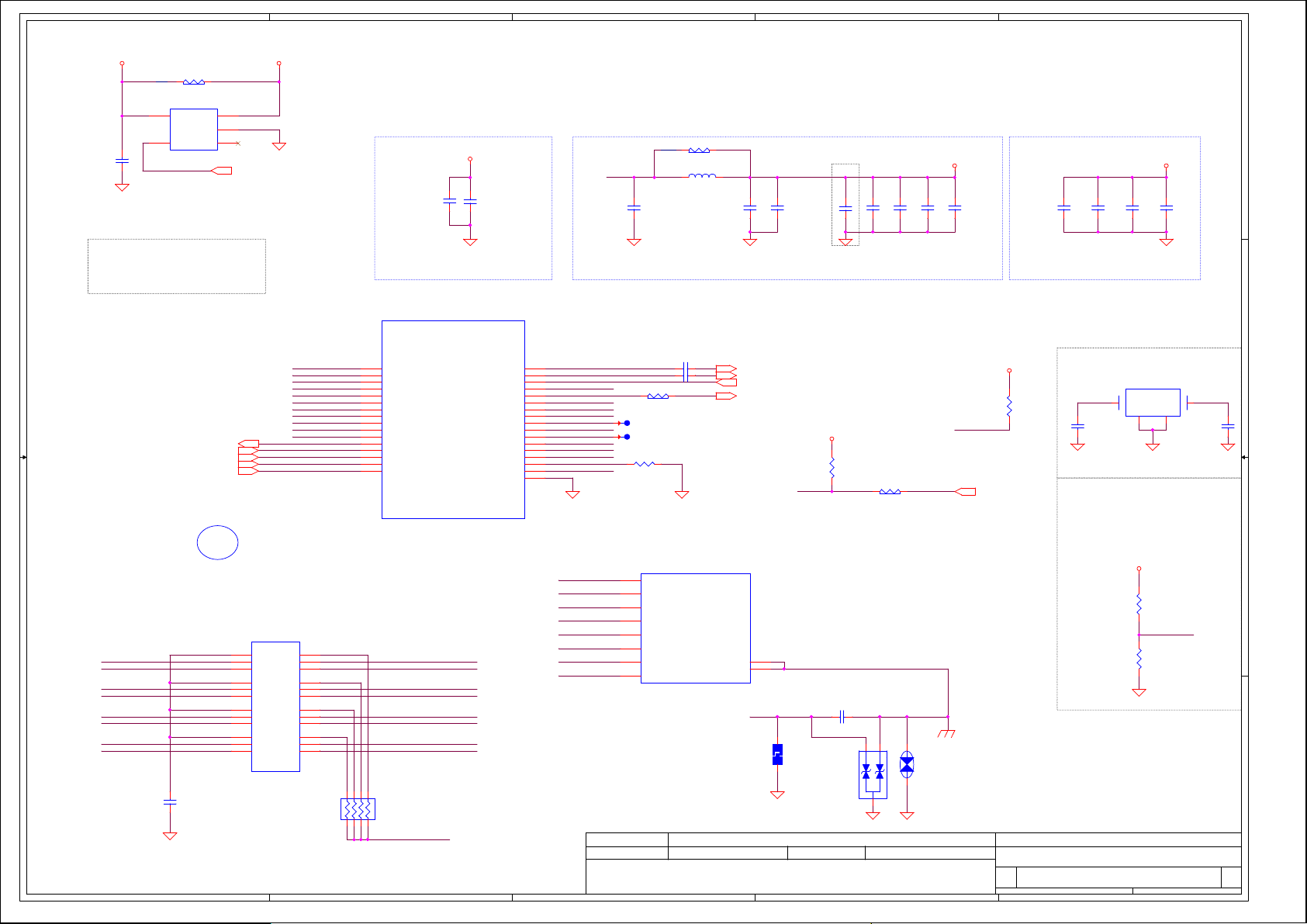The height and width of the screenshot is (924, 1307).
Task: Select the chassis ground symbol
Action: pos(946,733)
